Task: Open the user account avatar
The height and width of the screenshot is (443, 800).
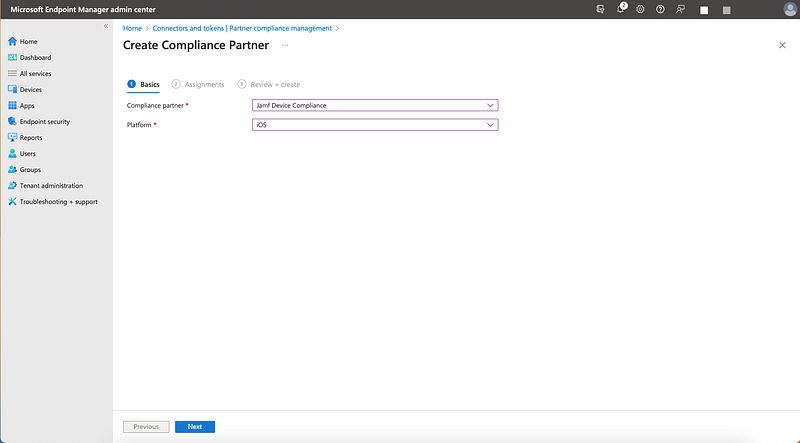Action: pyautogui.click(x=790, y=9)
